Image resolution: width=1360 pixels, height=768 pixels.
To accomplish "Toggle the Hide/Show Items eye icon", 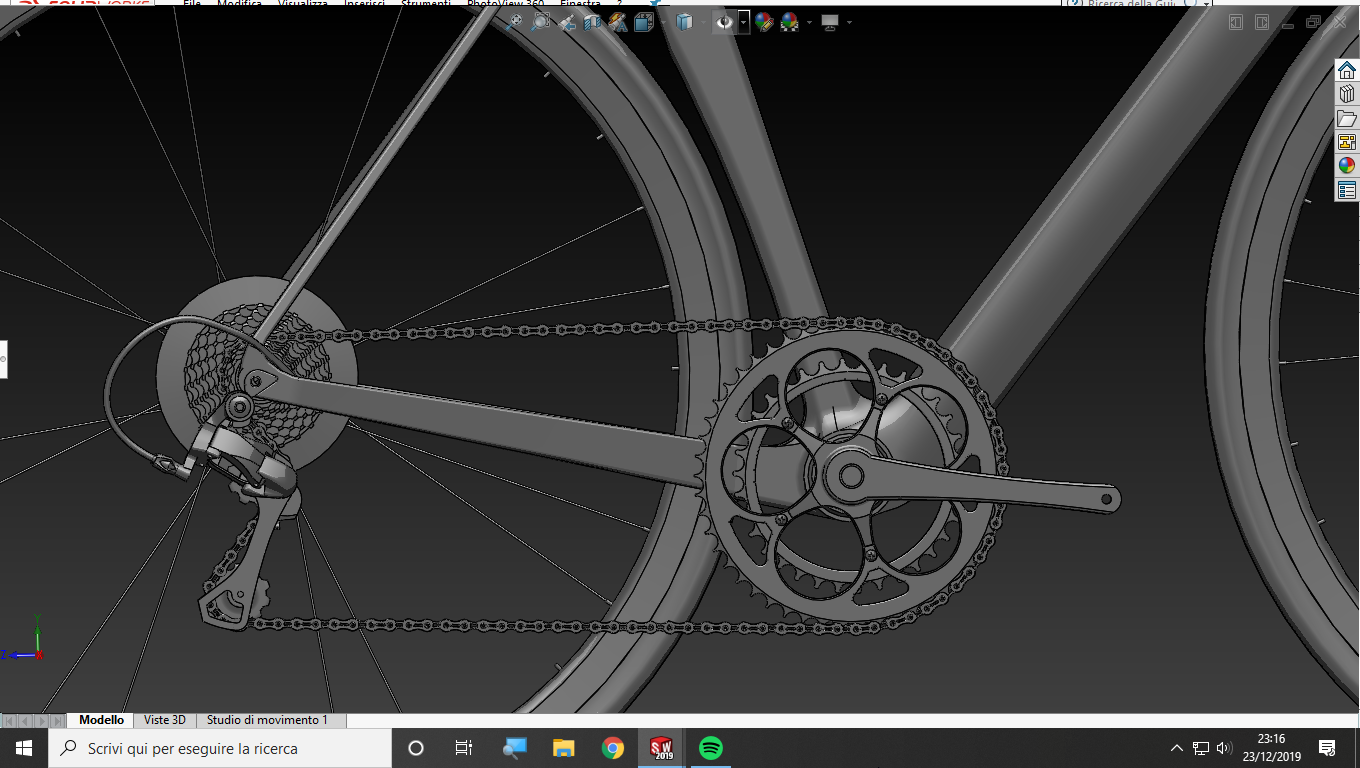I will pyautogui.click(x=724, y=21).
